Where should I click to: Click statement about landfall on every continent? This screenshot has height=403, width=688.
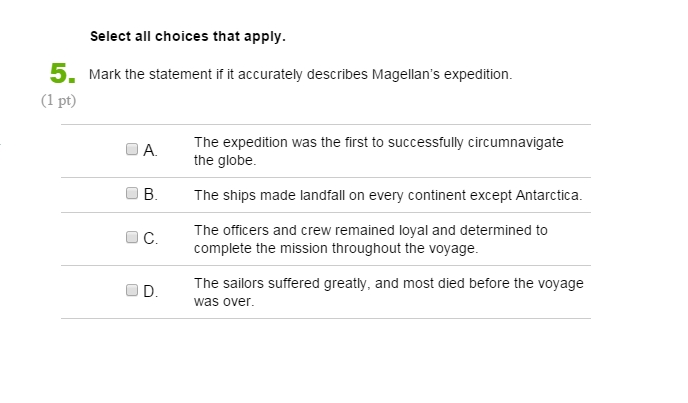388,195
